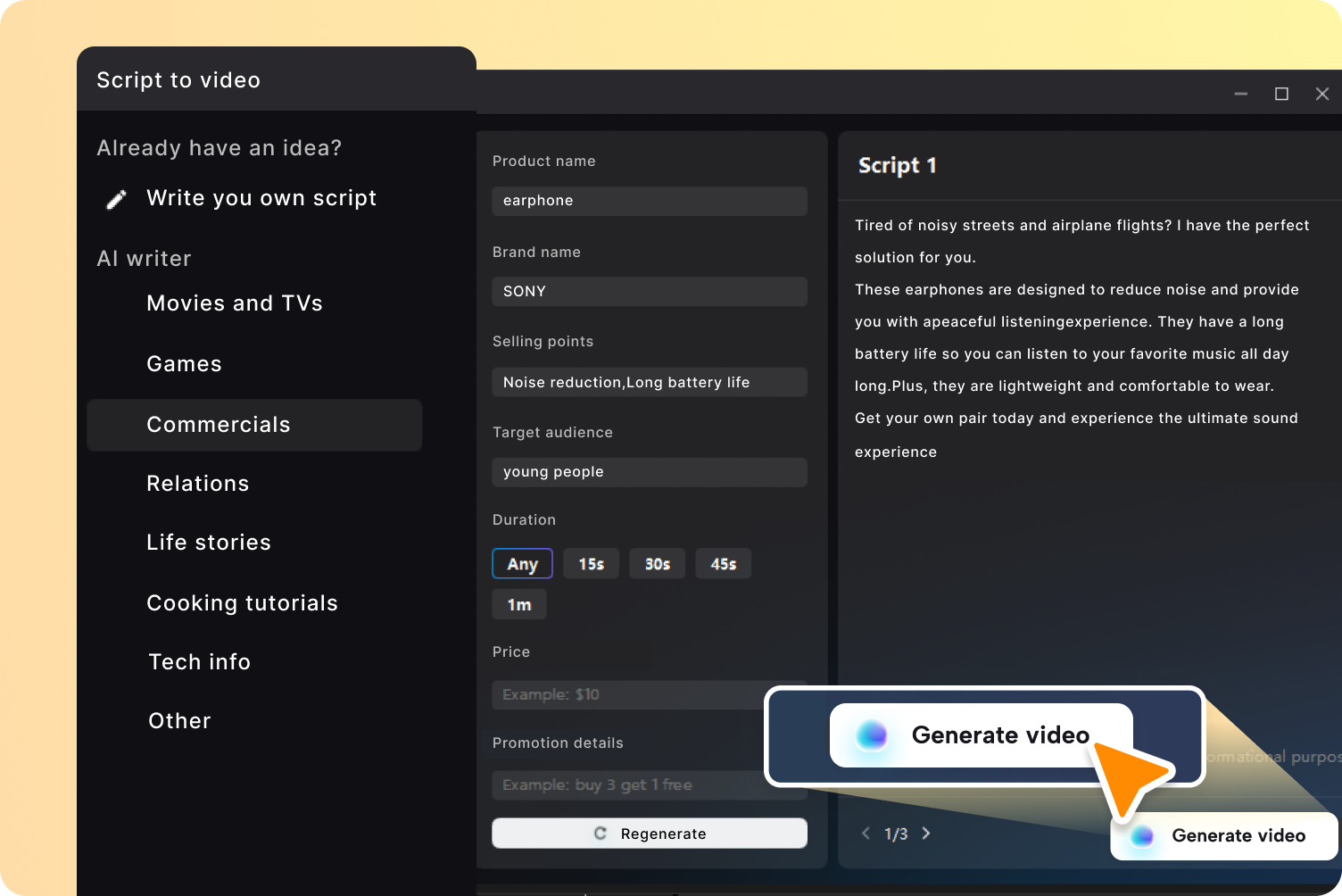Maximize the window
This screenshot has height=896, width=1342.
click(x=1281, y=94)
